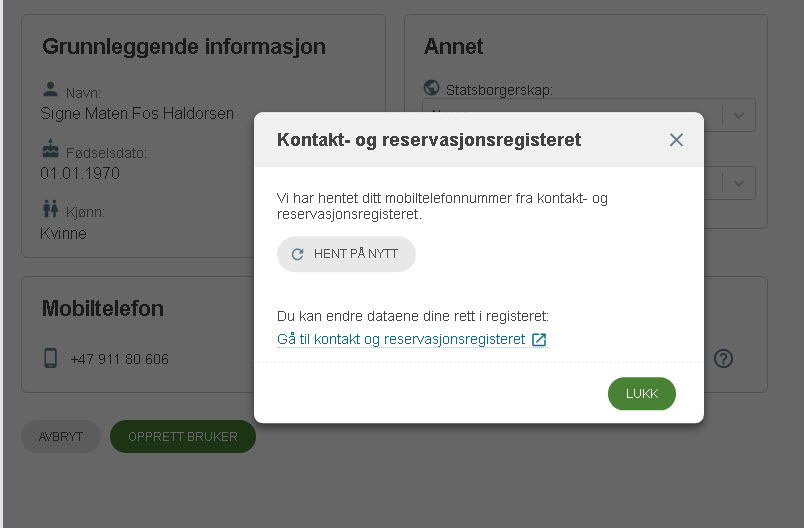Click the refresh icon in HENT PÅ NYTT

(297, 254)
